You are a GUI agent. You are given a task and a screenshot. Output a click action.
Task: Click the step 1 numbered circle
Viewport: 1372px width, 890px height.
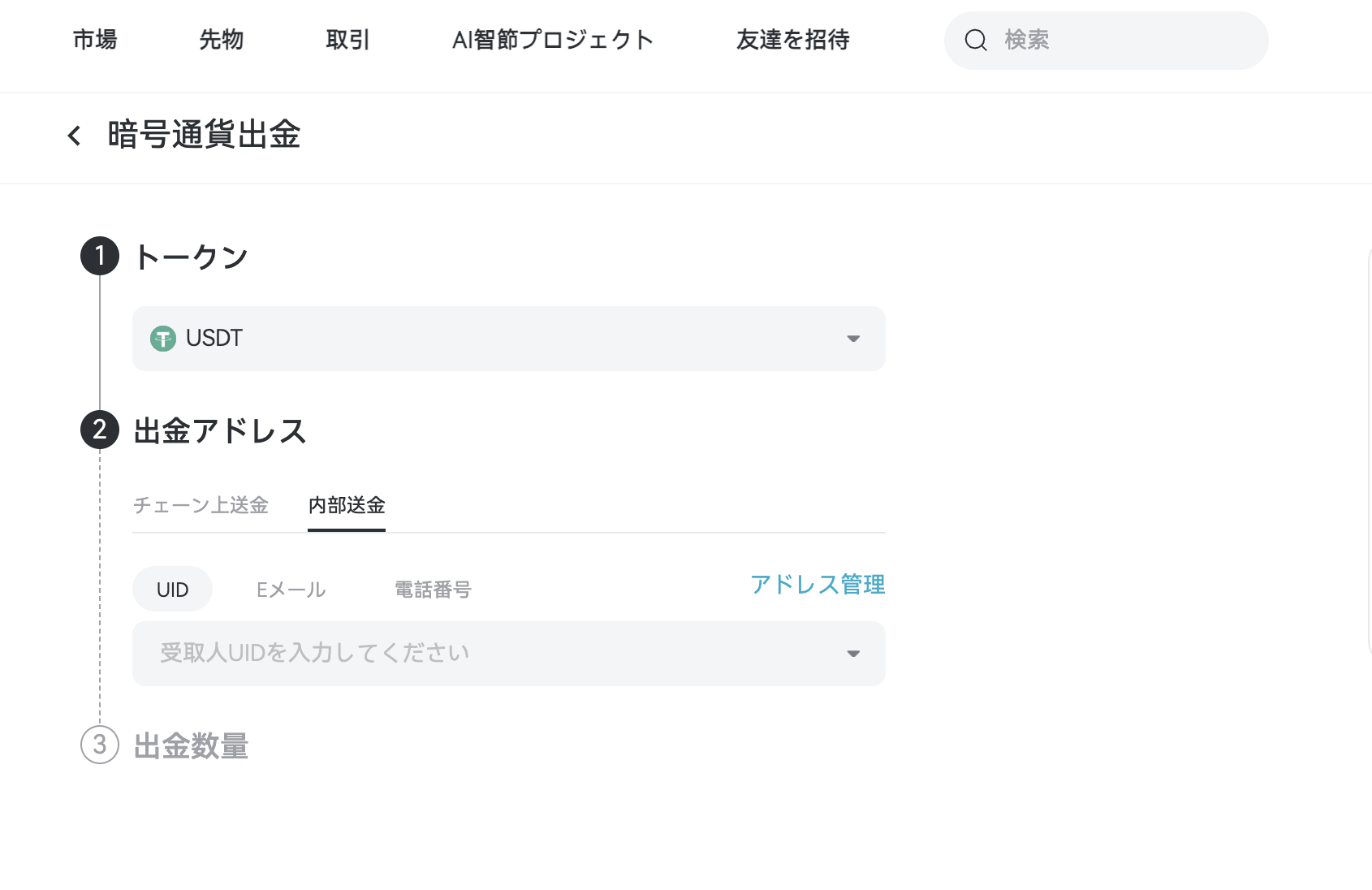100,257
